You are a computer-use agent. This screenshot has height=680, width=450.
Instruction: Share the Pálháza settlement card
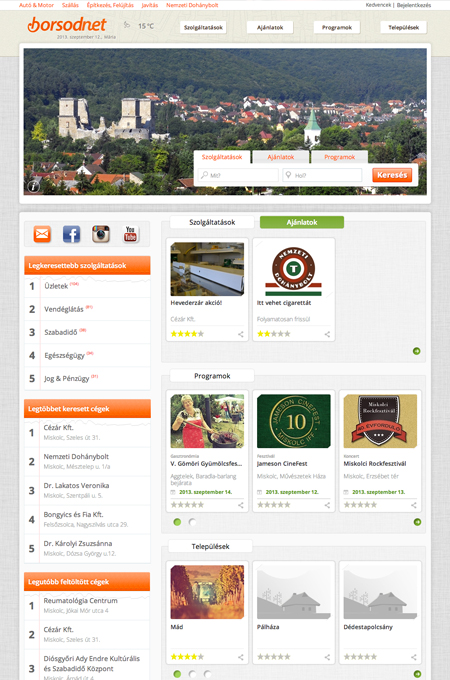coord(327,657)
